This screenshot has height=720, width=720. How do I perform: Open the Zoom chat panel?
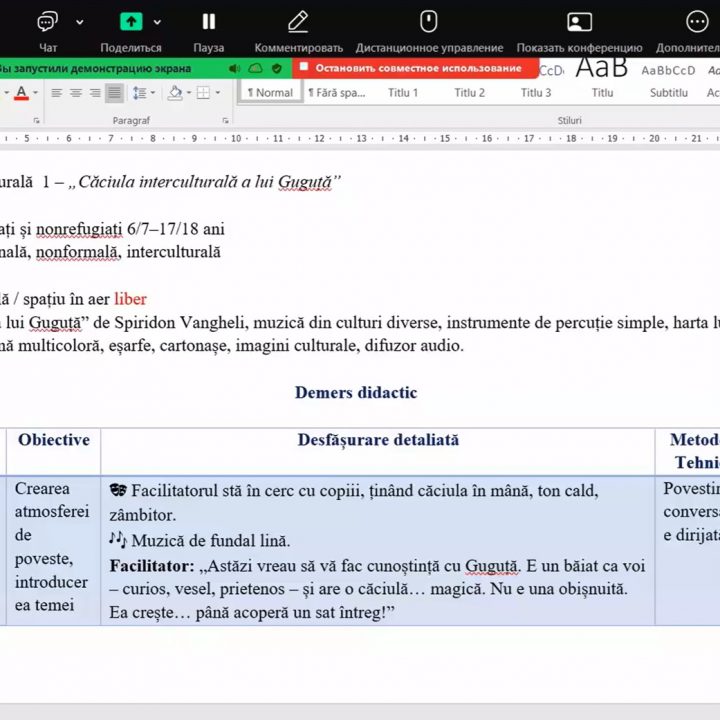(48, 22)
